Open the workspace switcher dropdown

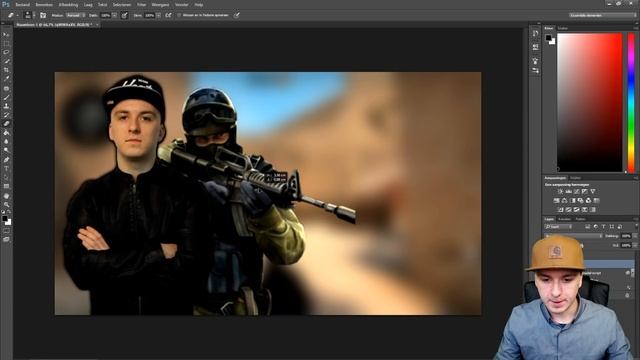[602, 15]
